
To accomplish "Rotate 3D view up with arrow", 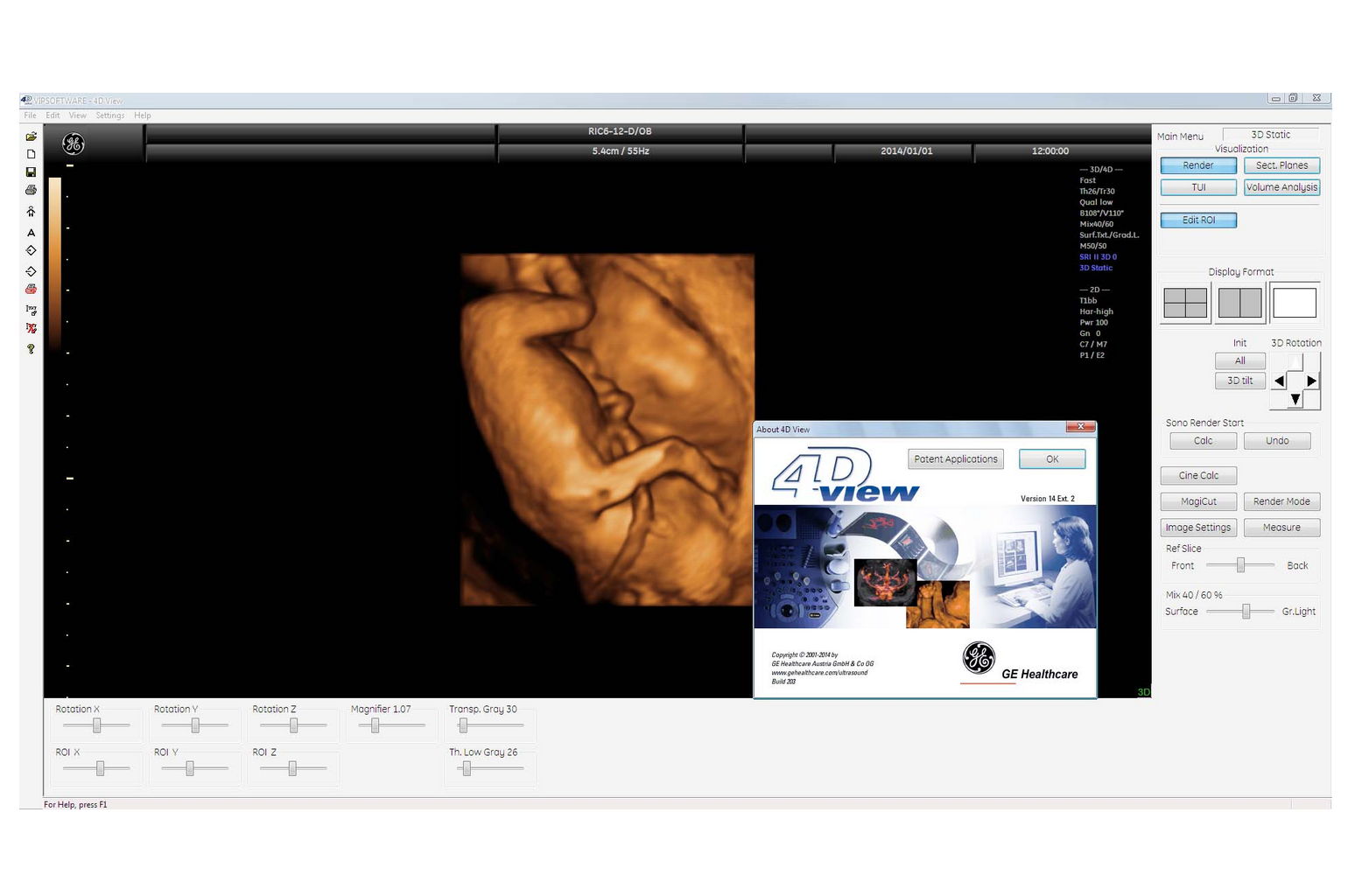I will point(1295,362).
